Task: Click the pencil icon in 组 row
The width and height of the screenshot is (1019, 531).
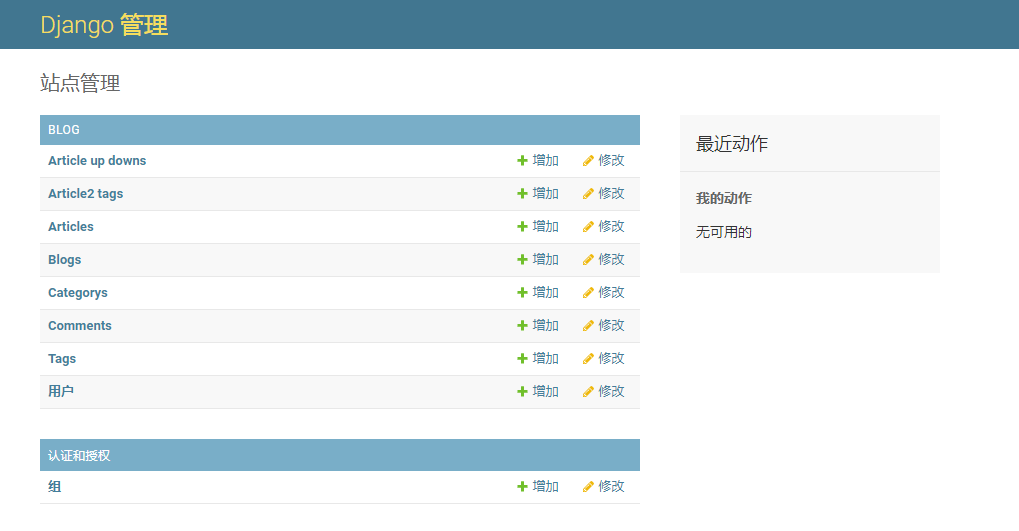Action: coord(588,486)
